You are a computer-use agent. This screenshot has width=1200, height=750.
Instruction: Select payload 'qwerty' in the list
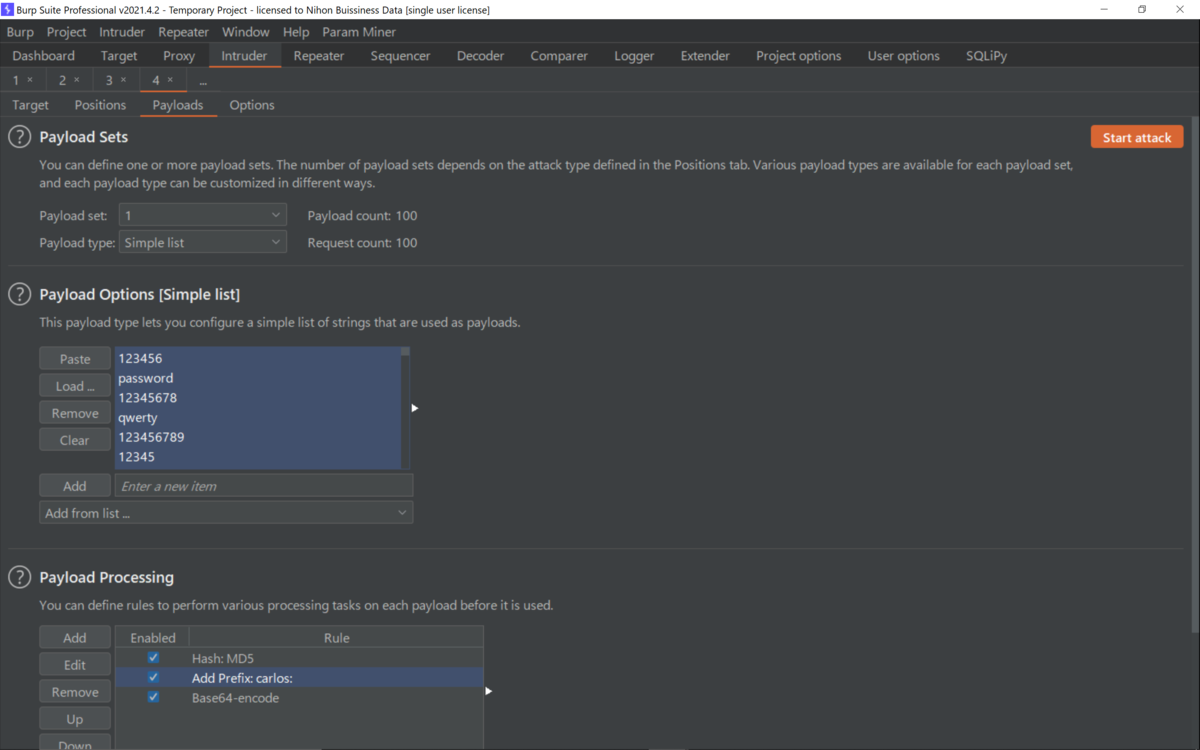coord(258,418)
